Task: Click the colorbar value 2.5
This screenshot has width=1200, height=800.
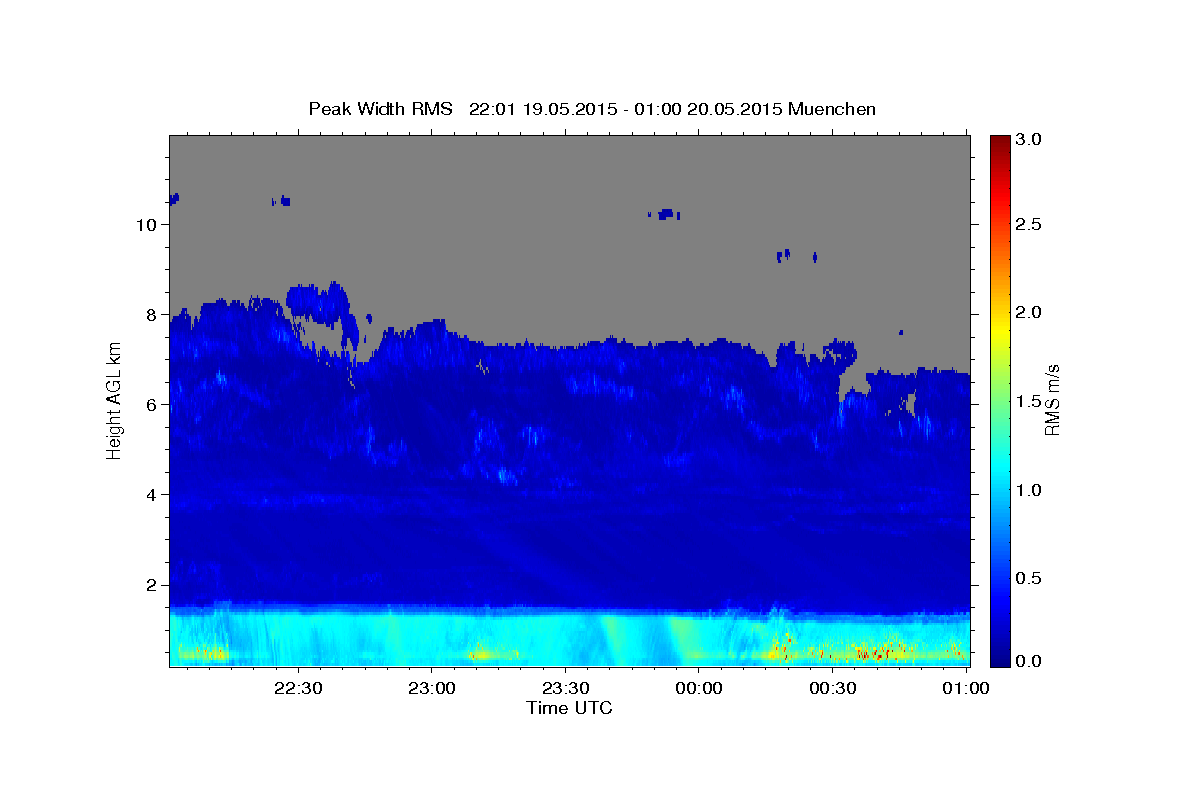Action: [1030, 224]
